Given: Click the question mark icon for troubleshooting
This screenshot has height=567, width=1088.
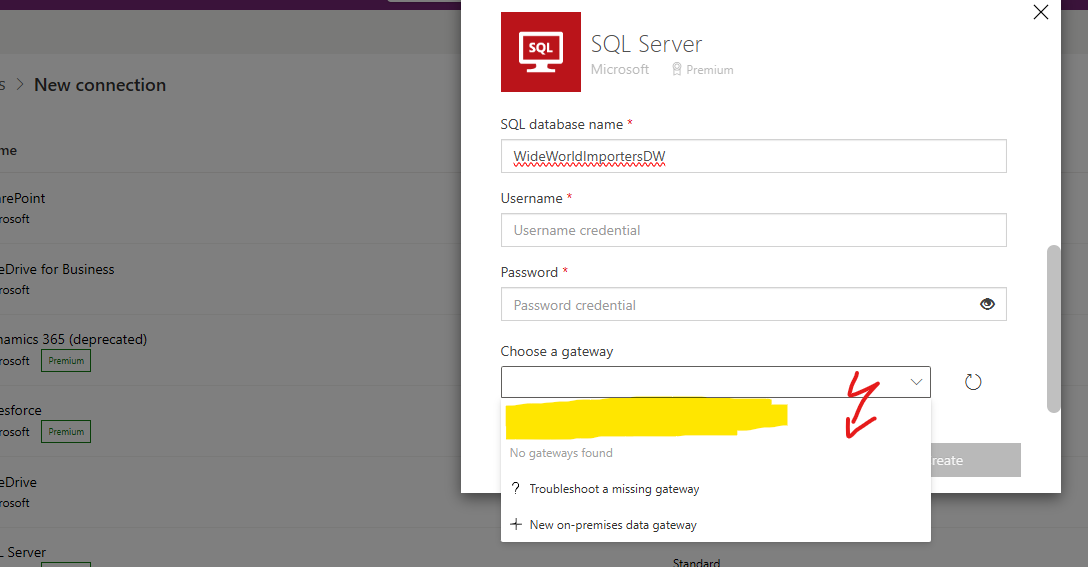Looking at the screenshot, I should [x=516, y=489].
